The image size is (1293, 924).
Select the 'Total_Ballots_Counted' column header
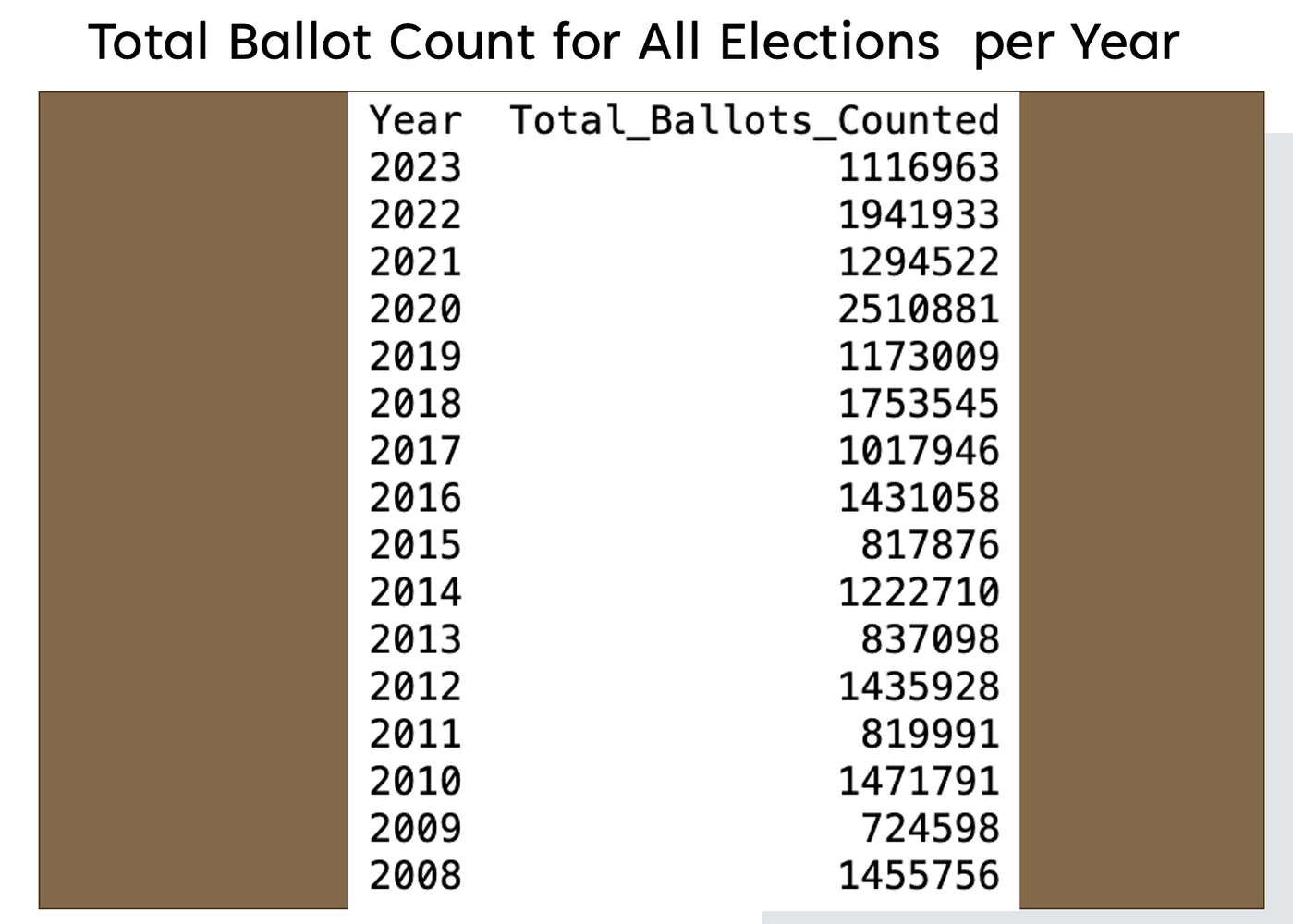[754, 121]
